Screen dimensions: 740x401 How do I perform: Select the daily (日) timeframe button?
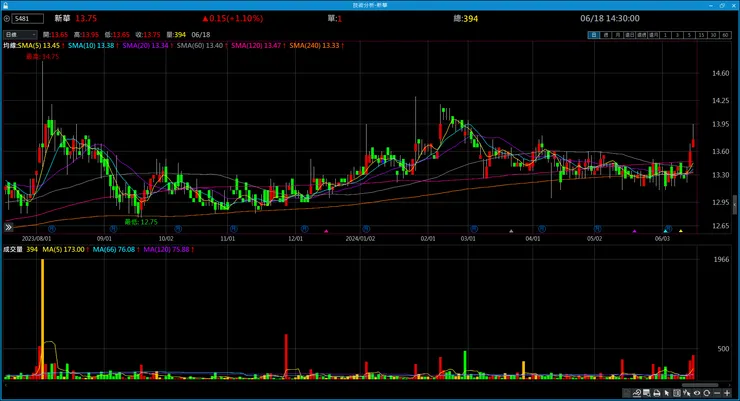pyautogui.click(x=594, y=35)
